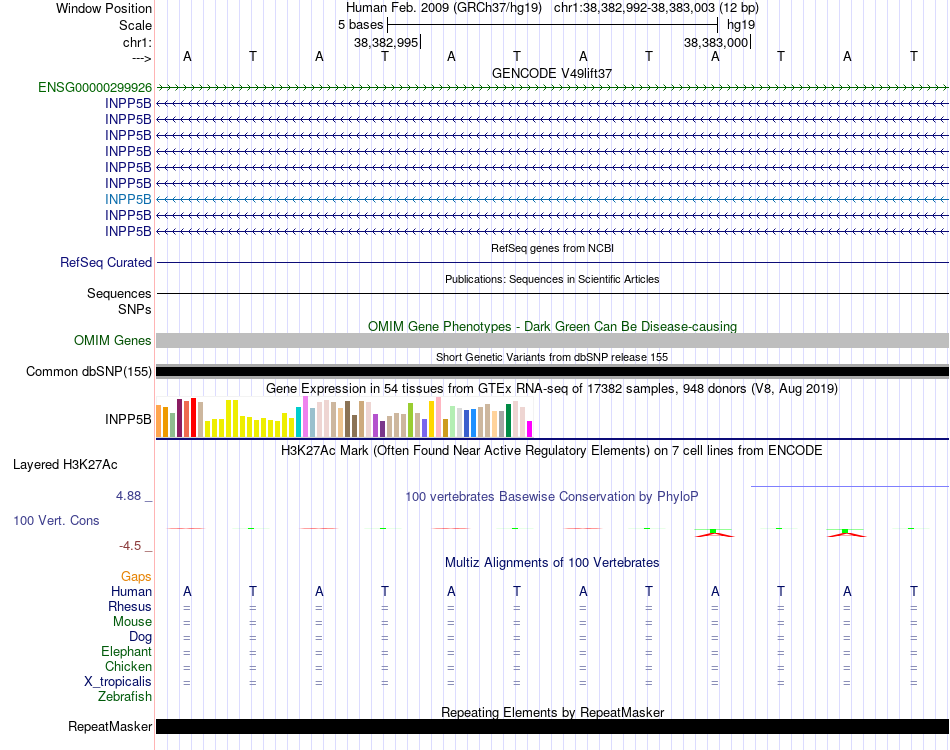950x750 pixels.
Task: Click the Window Position label
Action: click(104, 8)
